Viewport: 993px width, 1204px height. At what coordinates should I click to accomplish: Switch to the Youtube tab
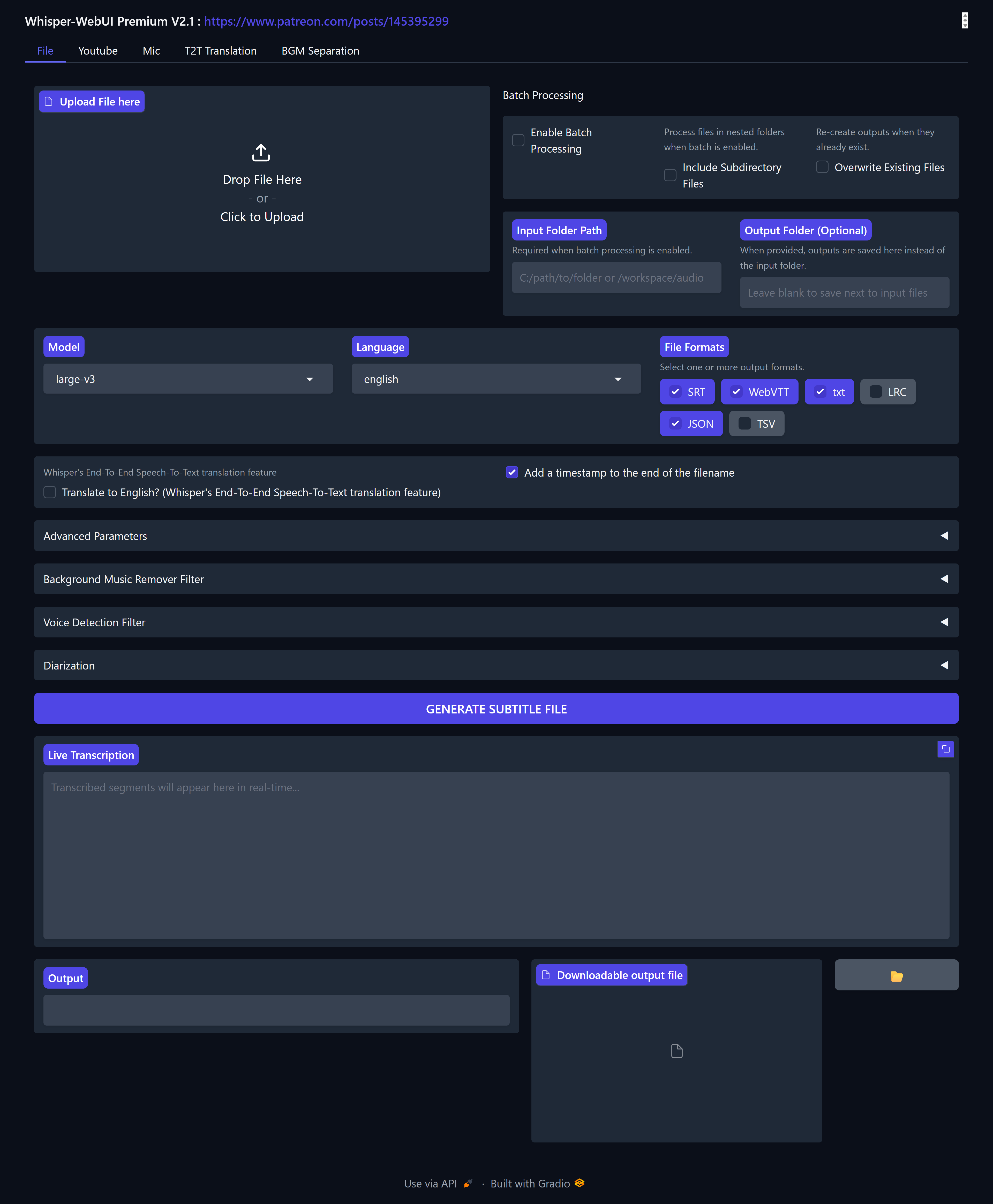[x=98, y=51]
